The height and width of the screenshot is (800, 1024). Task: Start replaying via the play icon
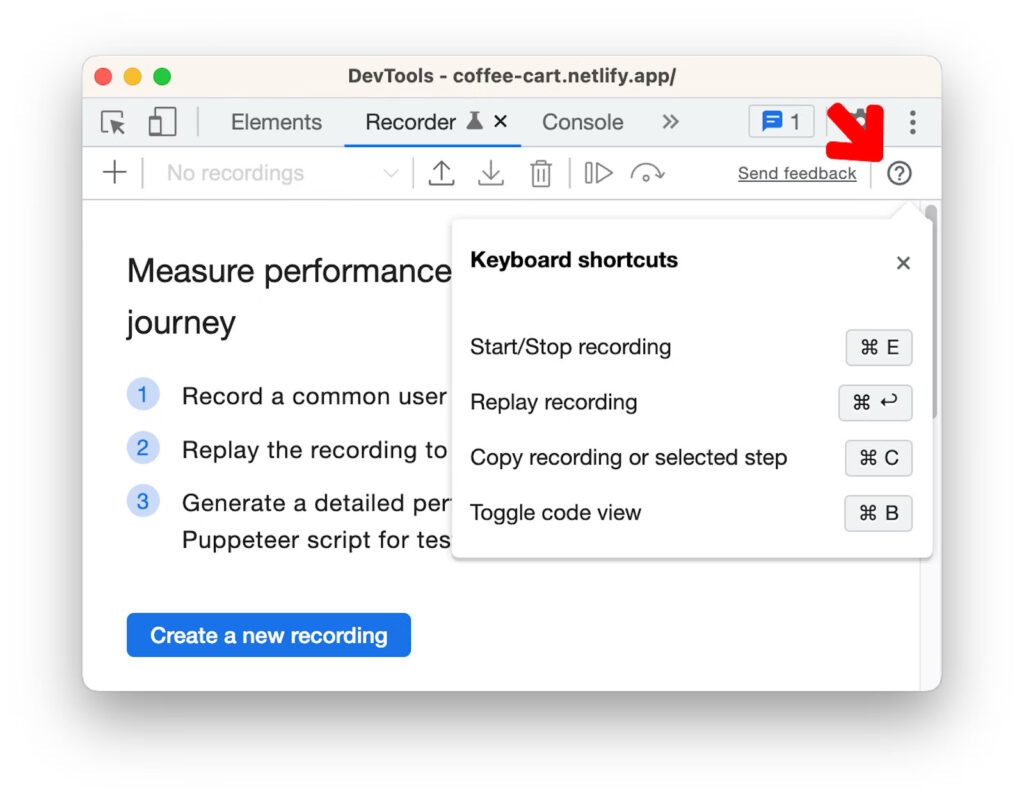597,172
